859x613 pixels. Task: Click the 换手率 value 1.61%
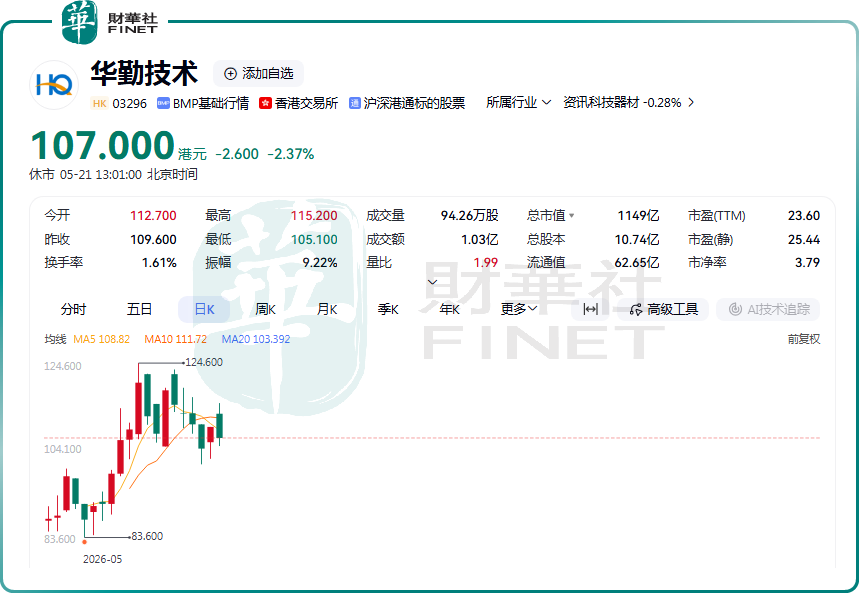(x=159, y=263)
